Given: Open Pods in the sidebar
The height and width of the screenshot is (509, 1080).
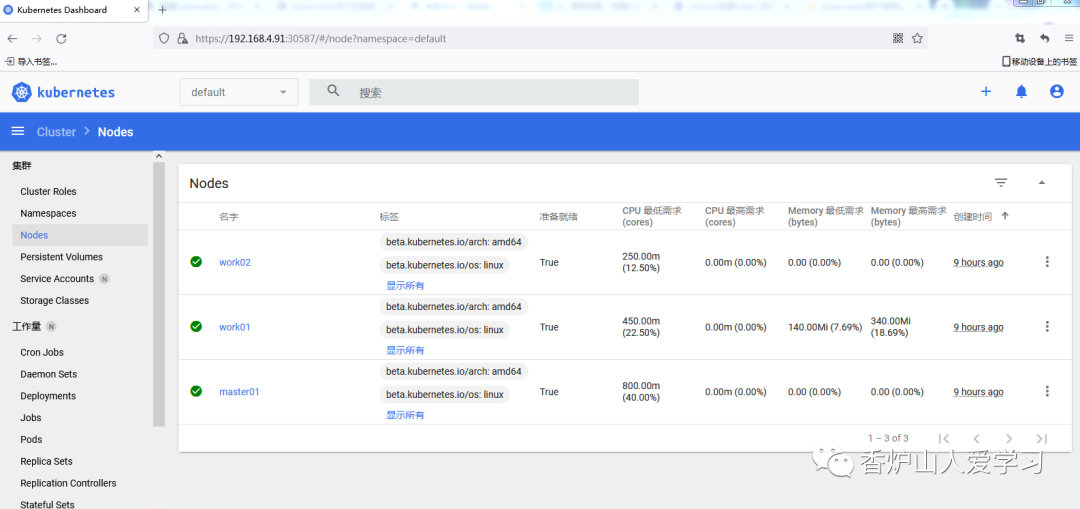Looking at the screenshot, I should pyautogui.click(x=31, y=439).
